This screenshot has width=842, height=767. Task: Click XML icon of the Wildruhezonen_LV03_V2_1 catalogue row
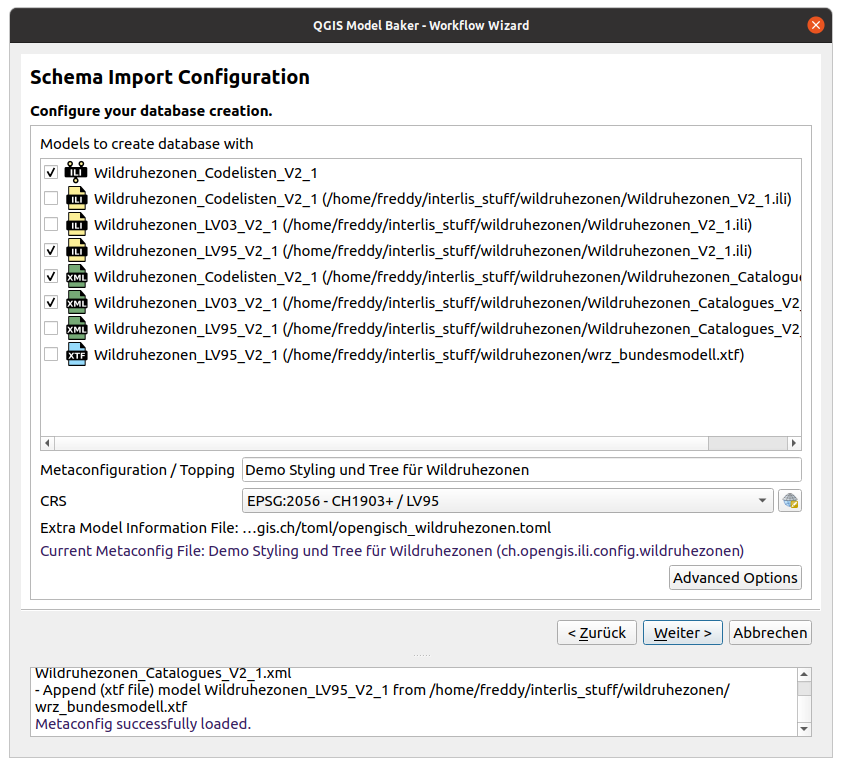click(76, 302)
